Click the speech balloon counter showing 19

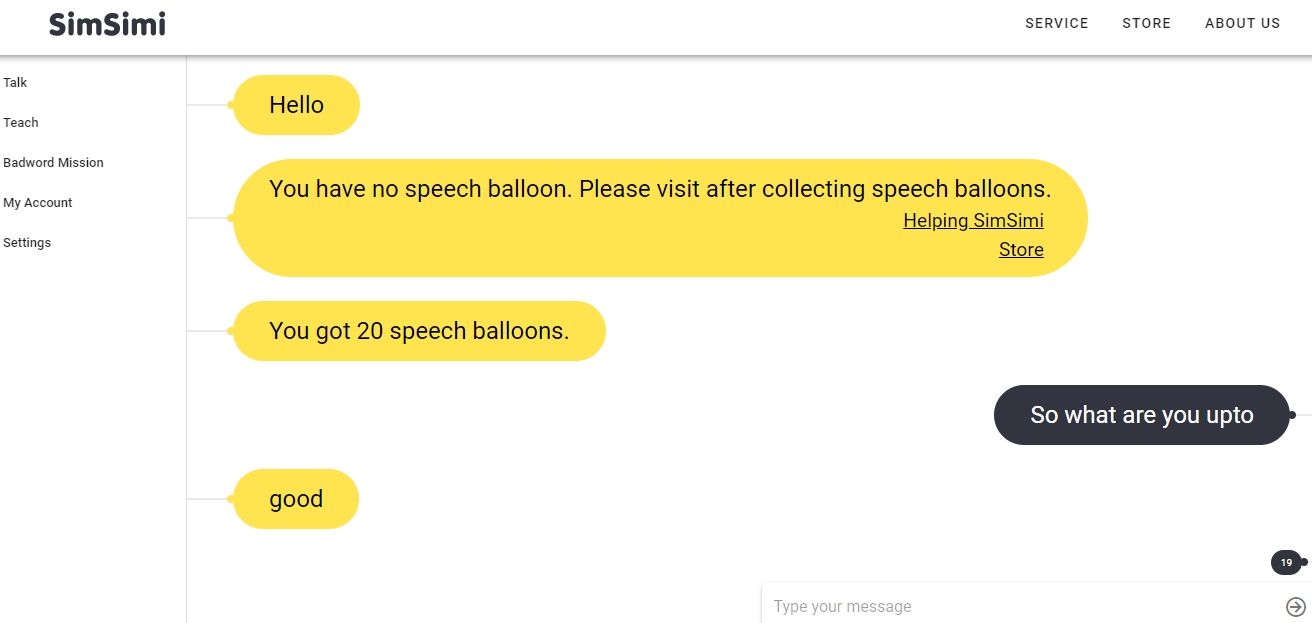(x=1286, y=562)
